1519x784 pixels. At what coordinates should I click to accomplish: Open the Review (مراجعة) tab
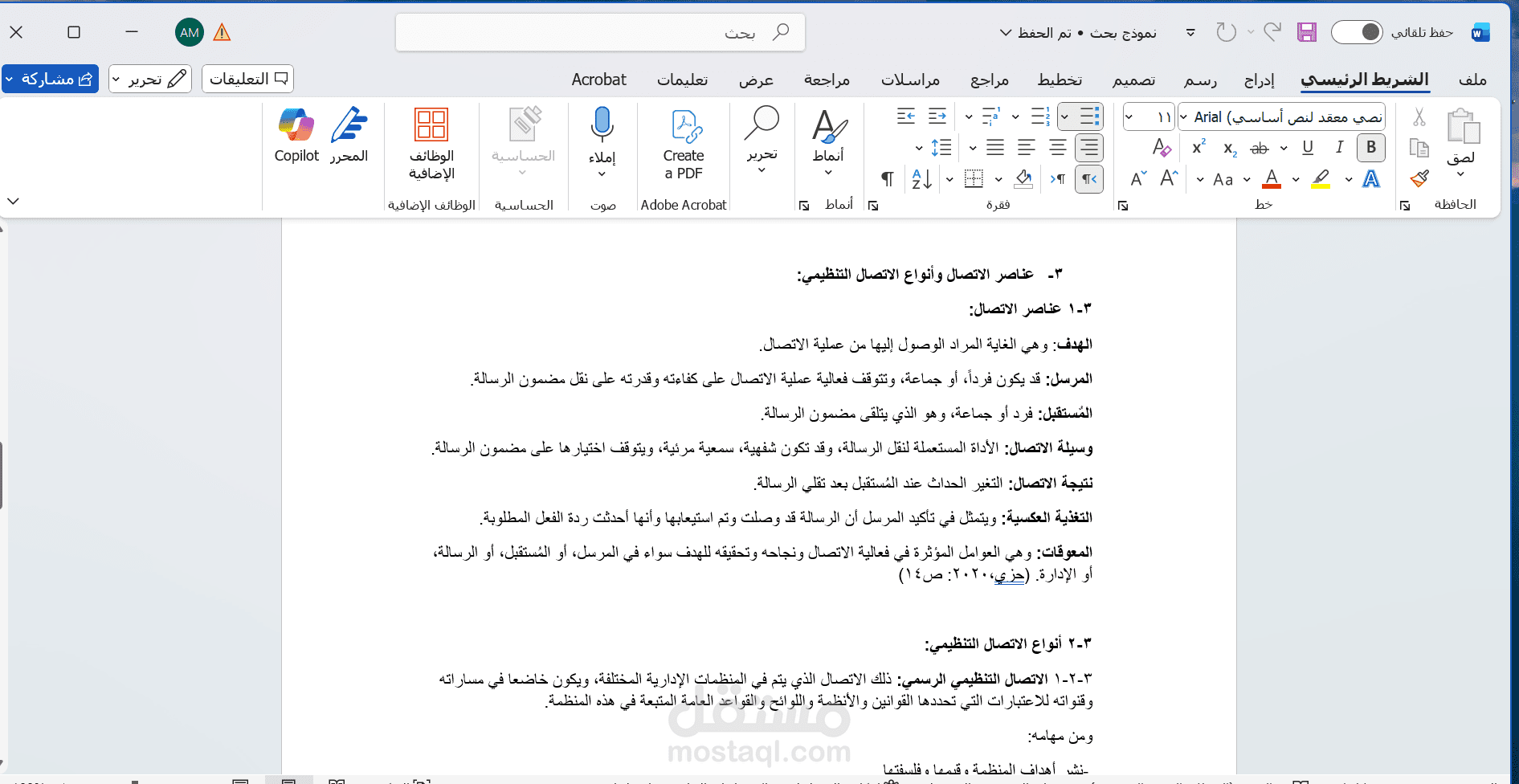827,80
